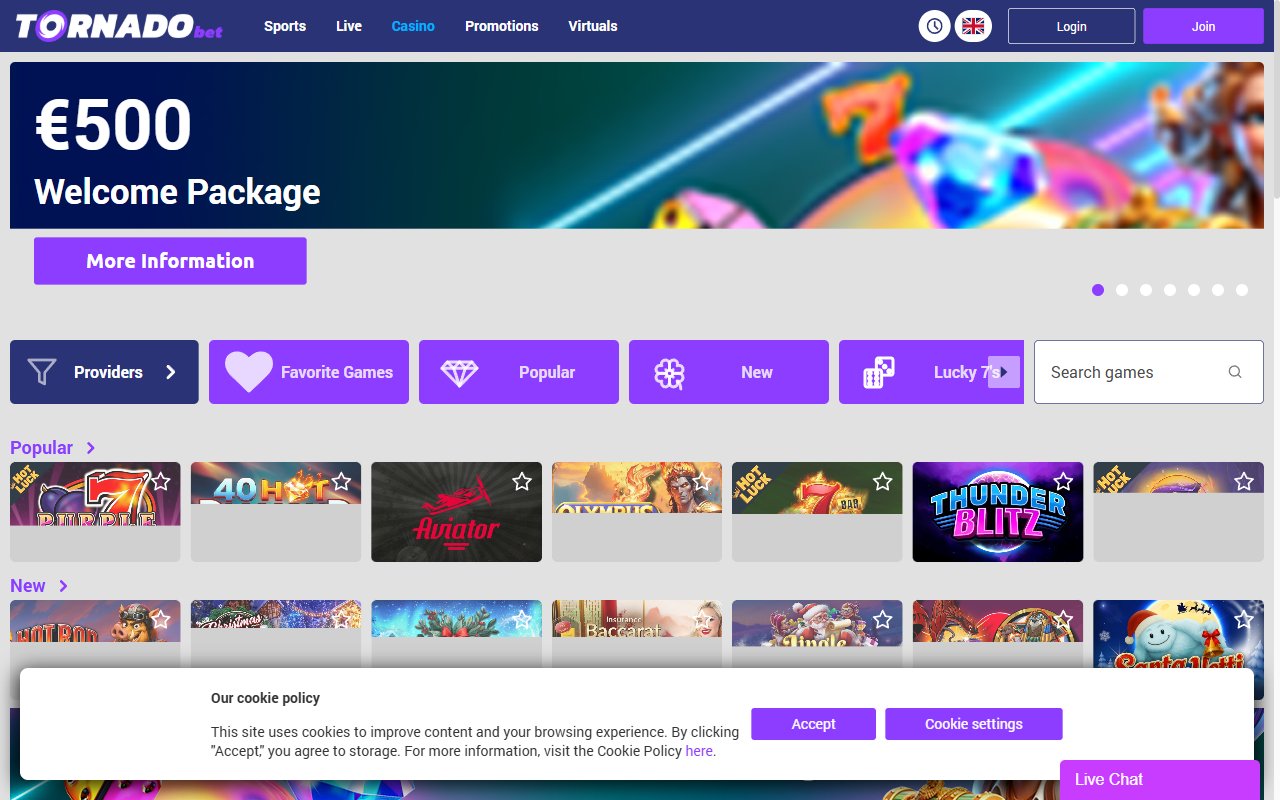Click the arrow to scroll categories right
Viewport: 1280px width, 800px height.
point(1004,372)
